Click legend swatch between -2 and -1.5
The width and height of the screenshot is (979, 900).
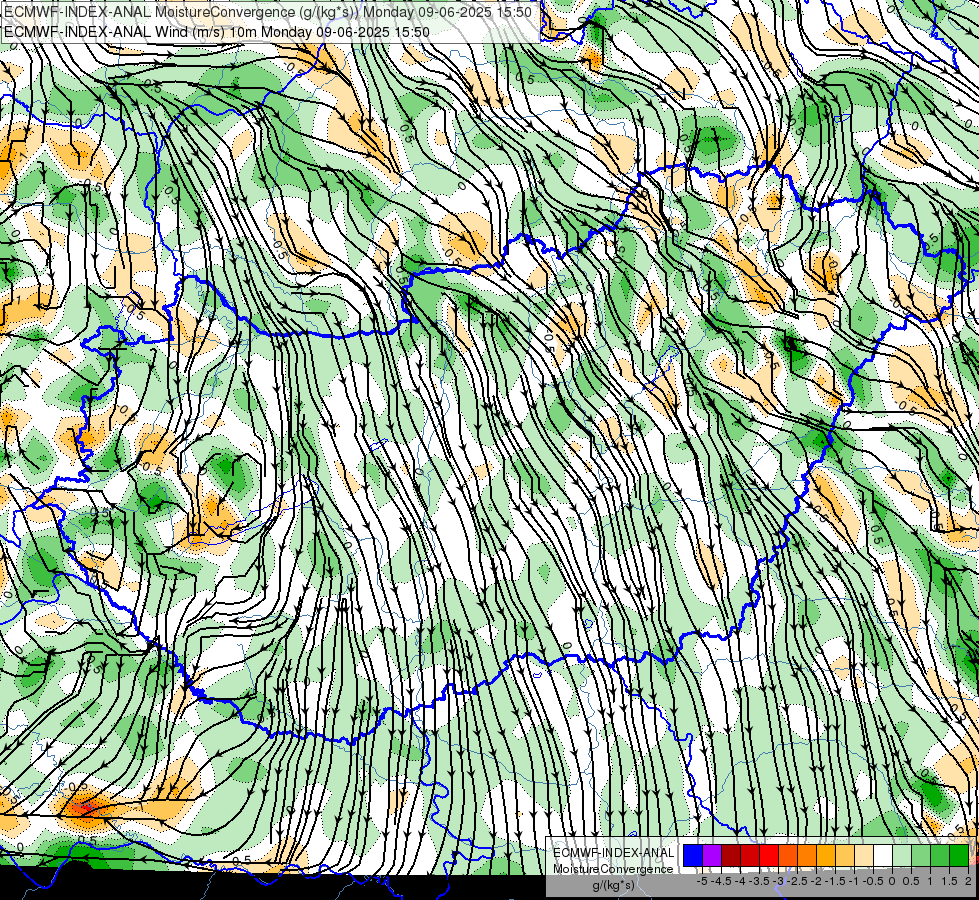pos(826,855)
